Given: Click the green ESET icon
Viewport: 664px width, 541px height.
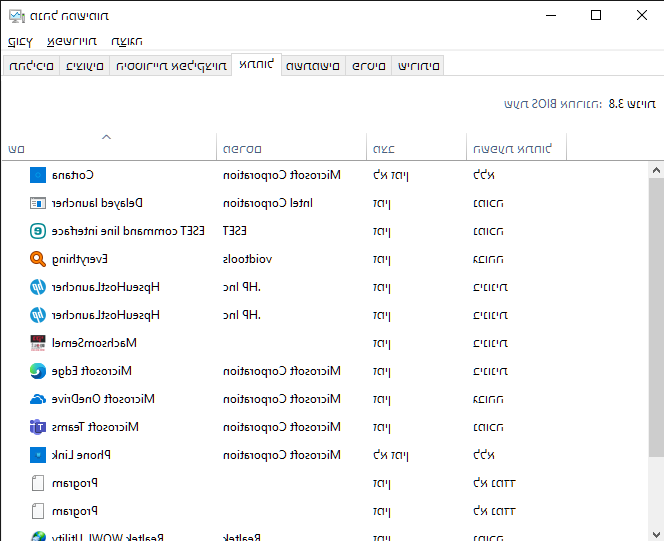Looking at the screenshot, I should (38, 231).
